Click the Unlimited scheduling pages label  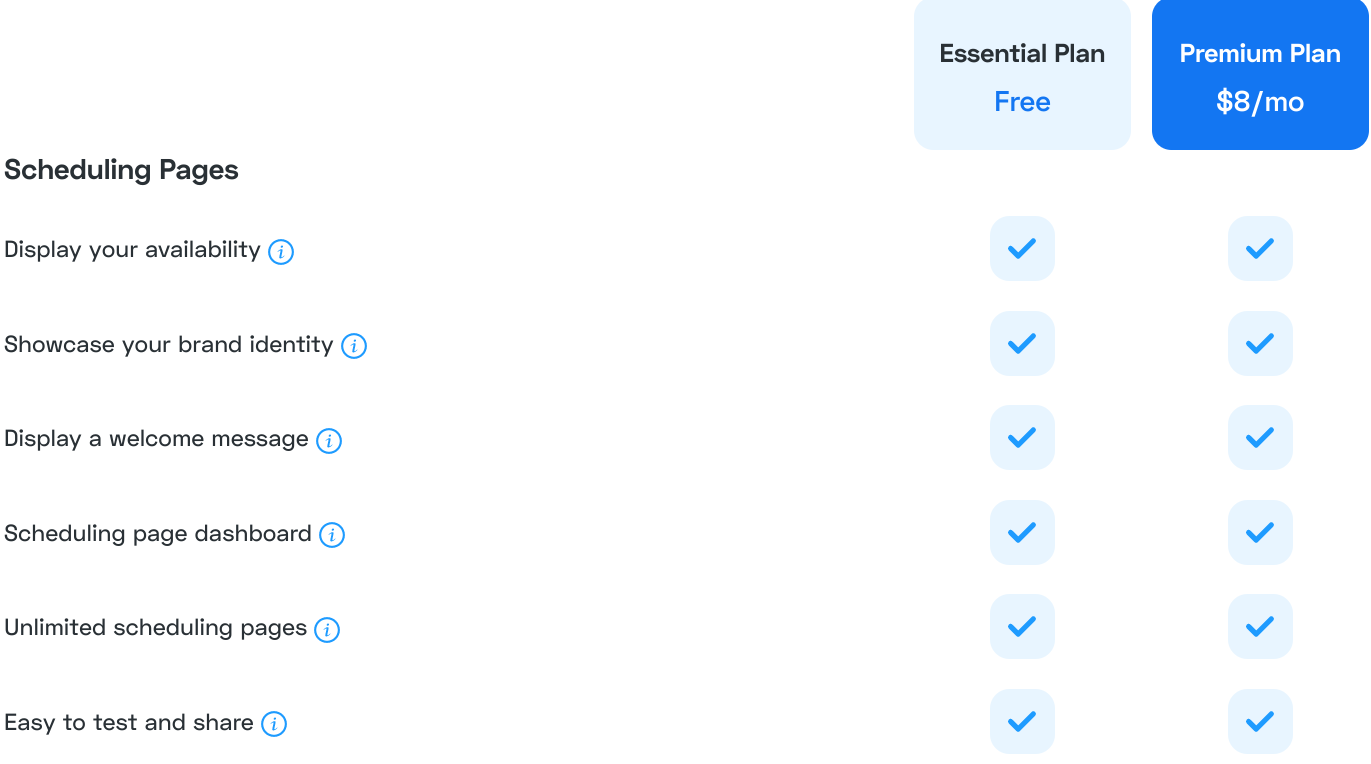click(155, 628)
